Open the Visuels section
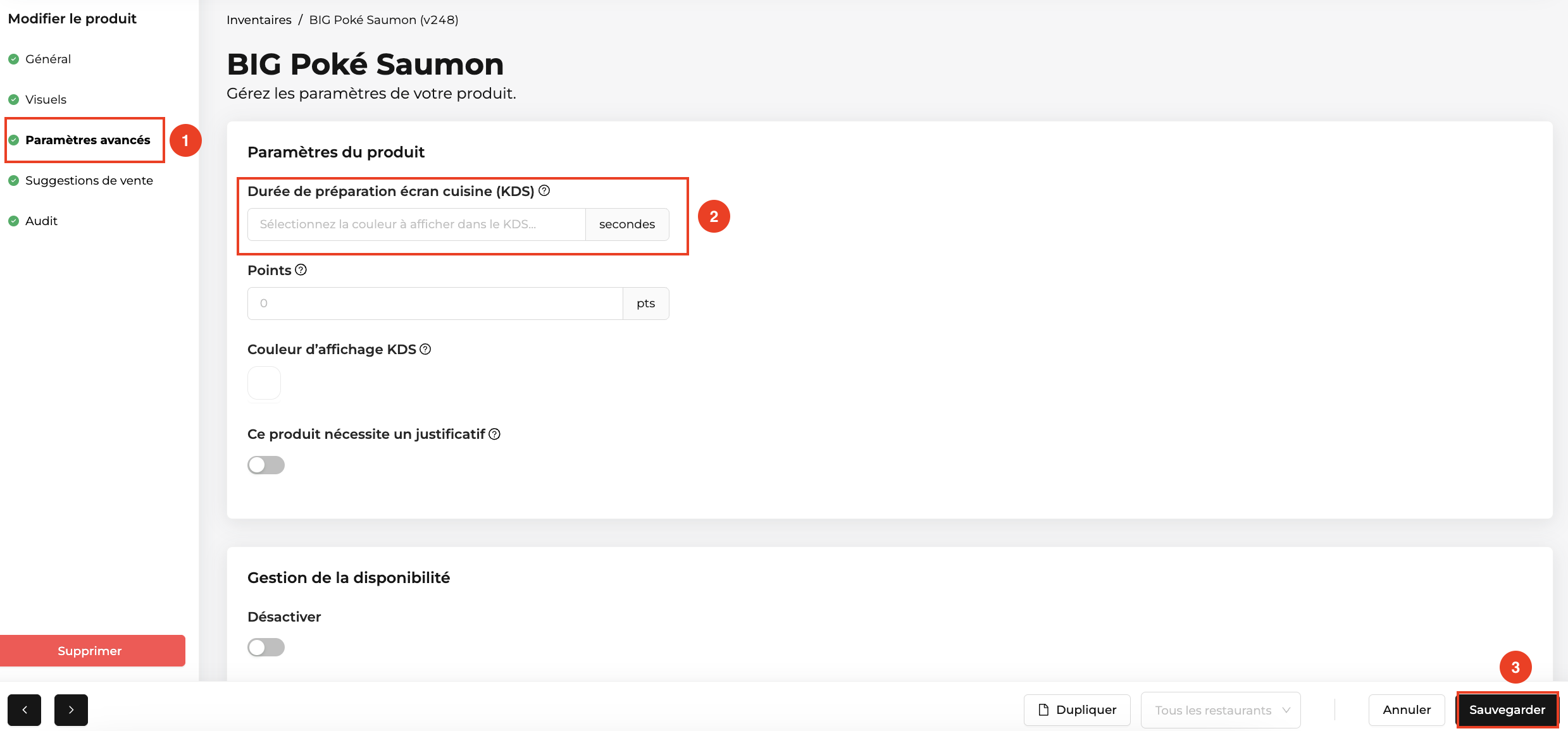Viewport: 1568px width, 731px height. (46, 100)
